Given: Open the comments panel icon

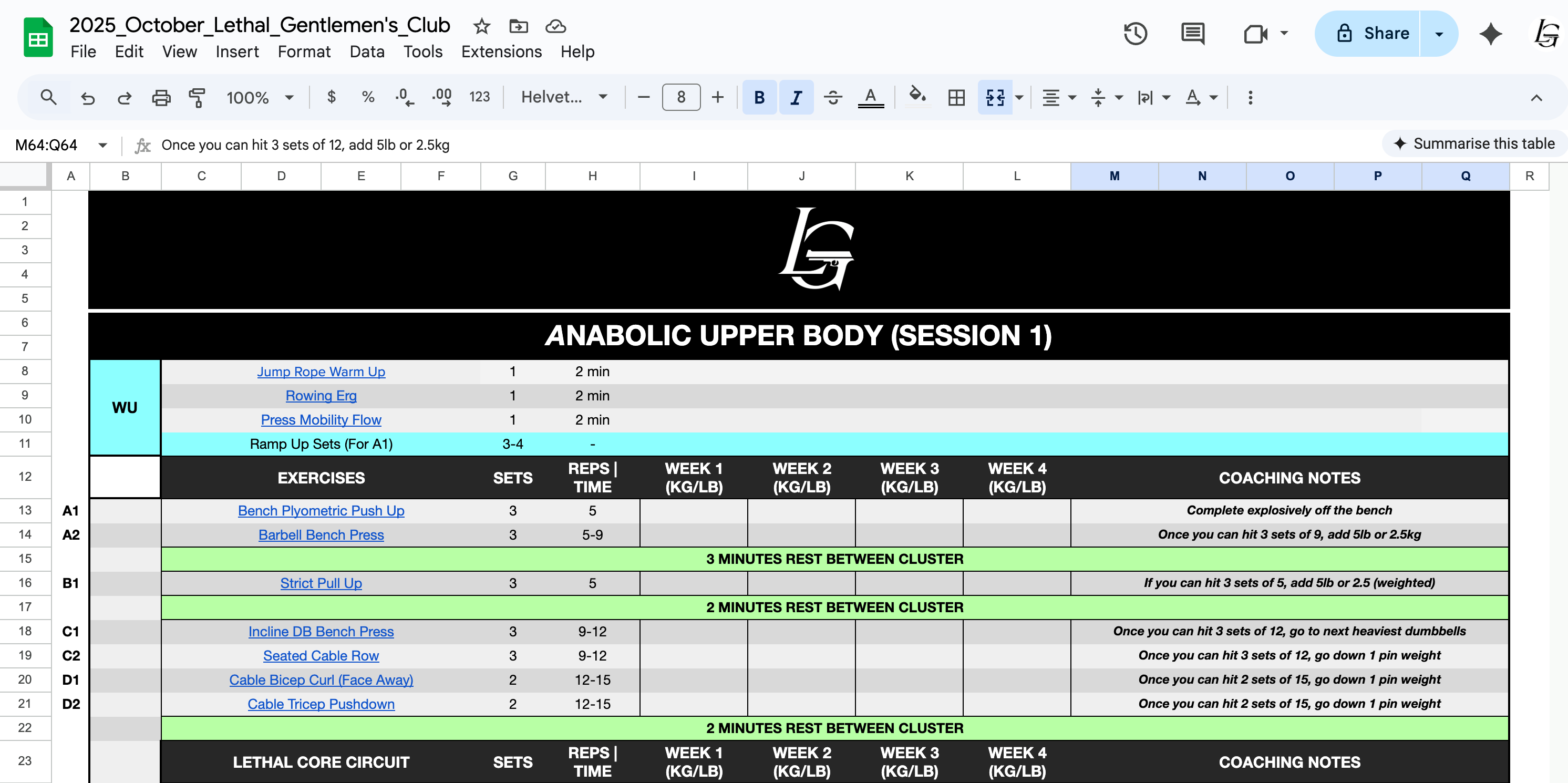Looking at the screenshot, I should pos(1192,34).
